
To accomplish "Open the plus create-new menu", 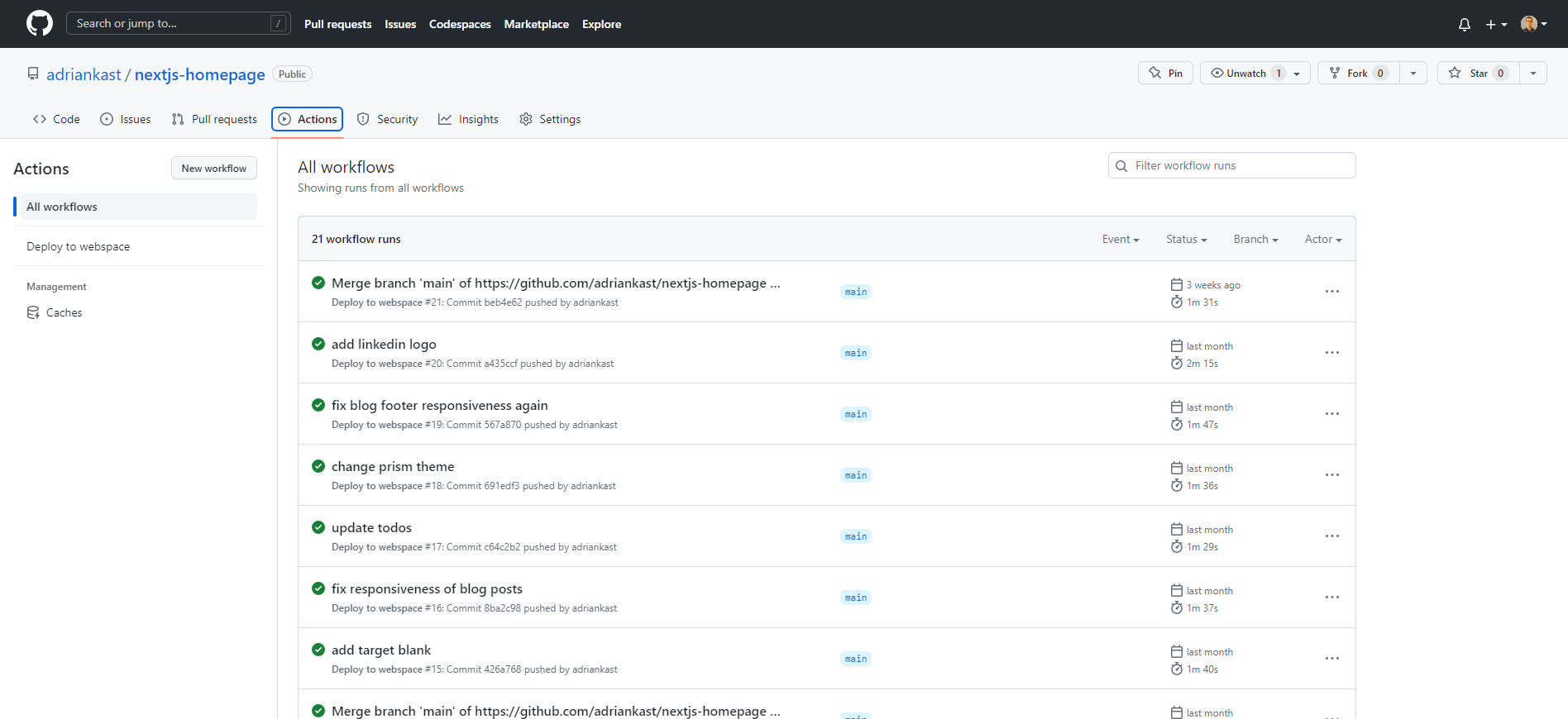I will (1496, 24).
